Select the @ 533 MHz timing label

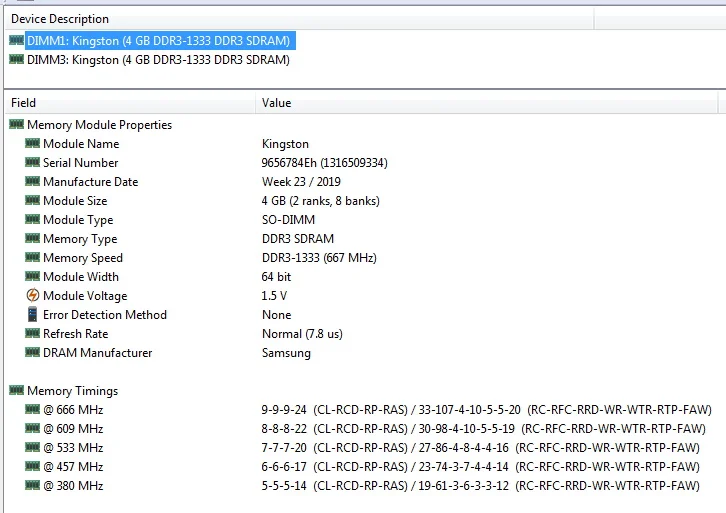click(73, 448)
